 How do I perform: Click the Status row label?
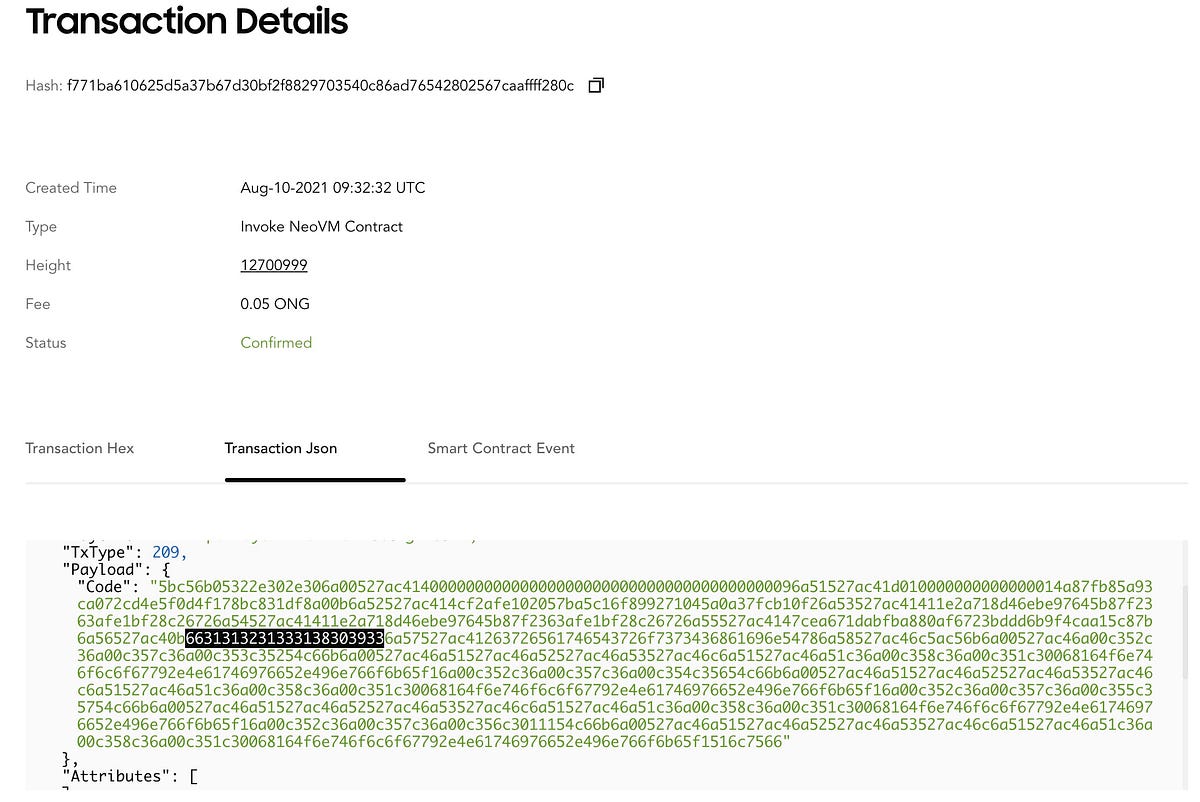[x=45, y=342]
